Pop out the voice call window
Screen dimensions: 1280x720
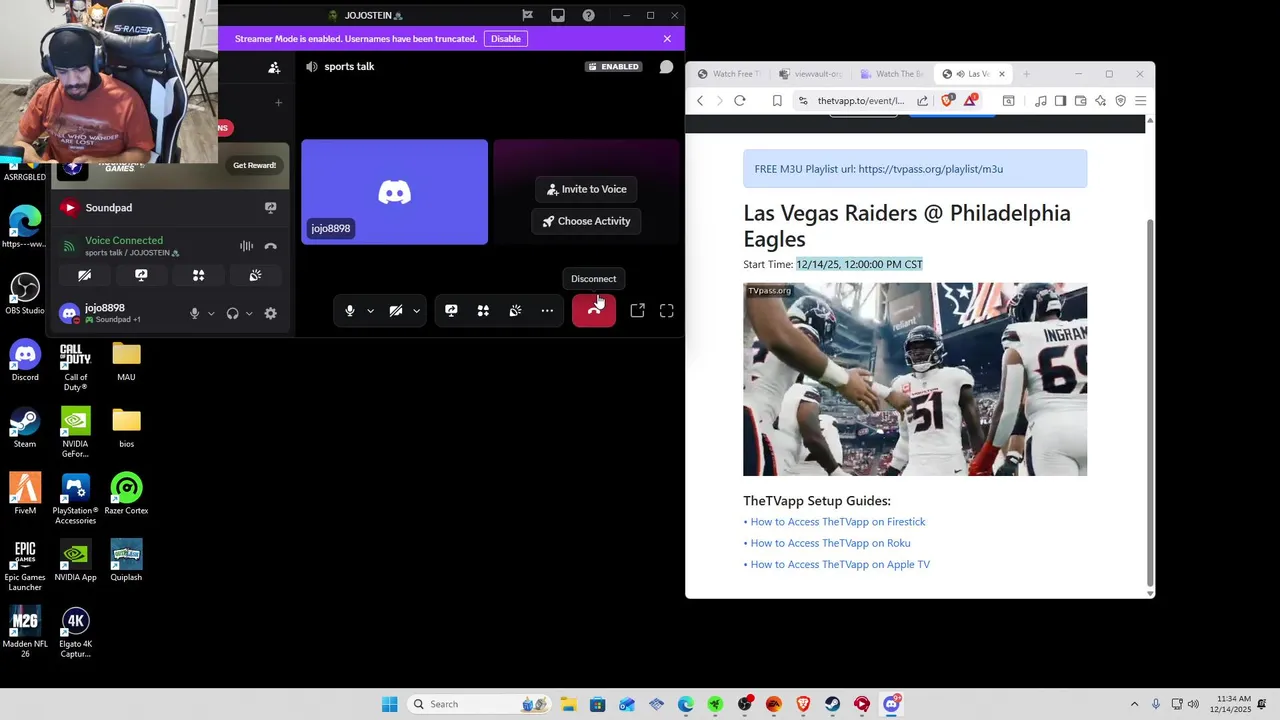(637, 311)
